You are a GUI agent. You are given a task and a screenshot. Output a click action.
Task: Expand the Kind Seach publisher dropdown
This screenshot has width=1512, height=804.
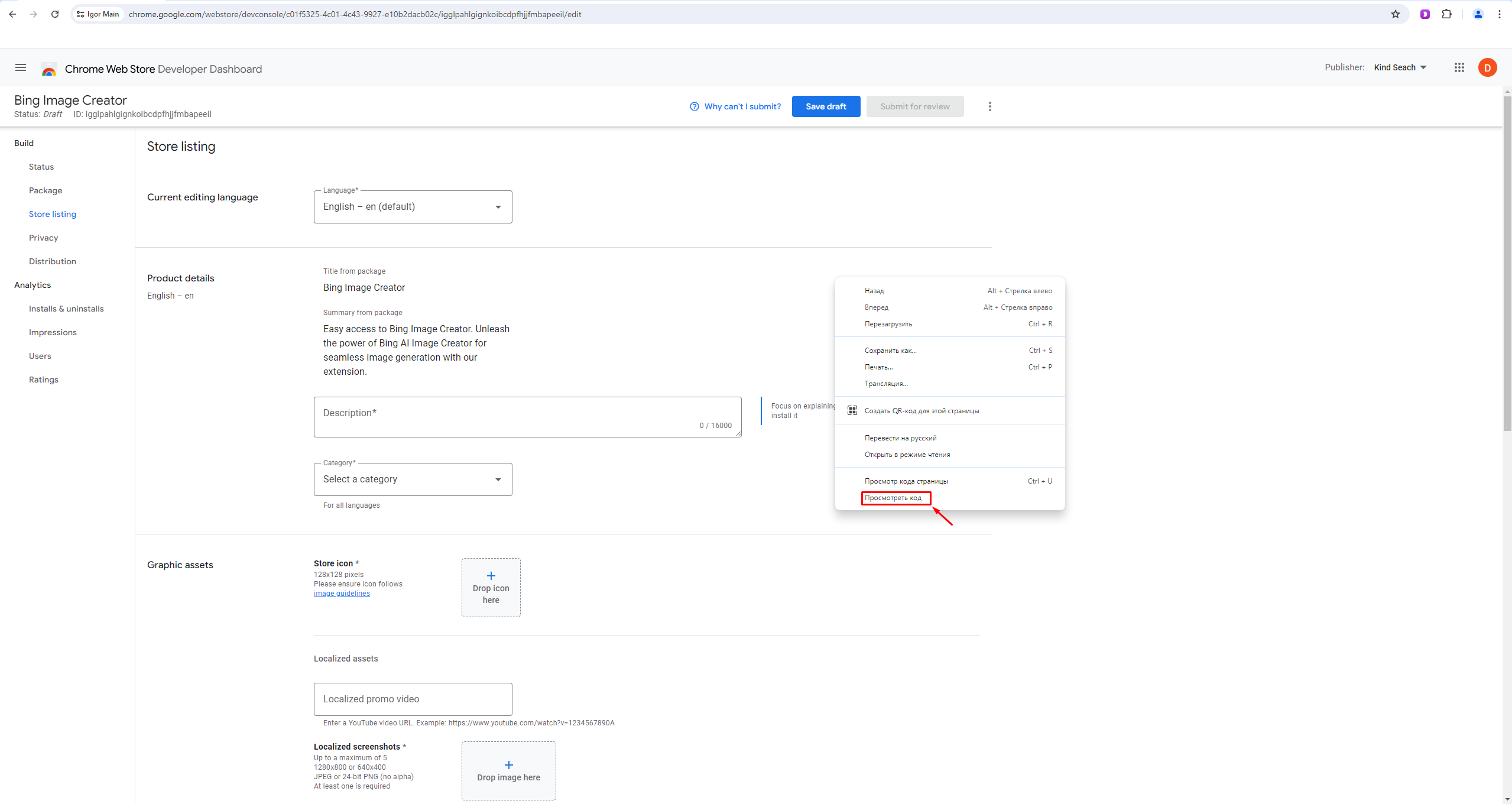pos(1400,68)
